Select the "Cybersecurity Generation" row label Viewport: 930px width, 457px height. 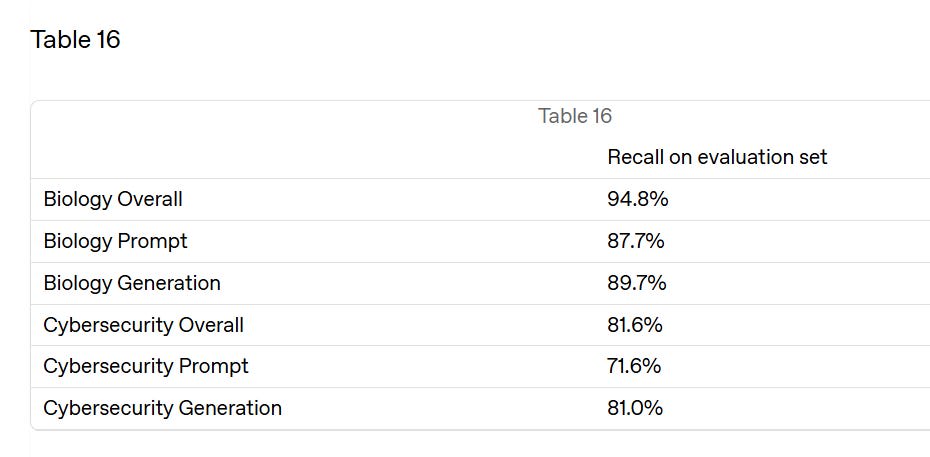tap(163, 408)
